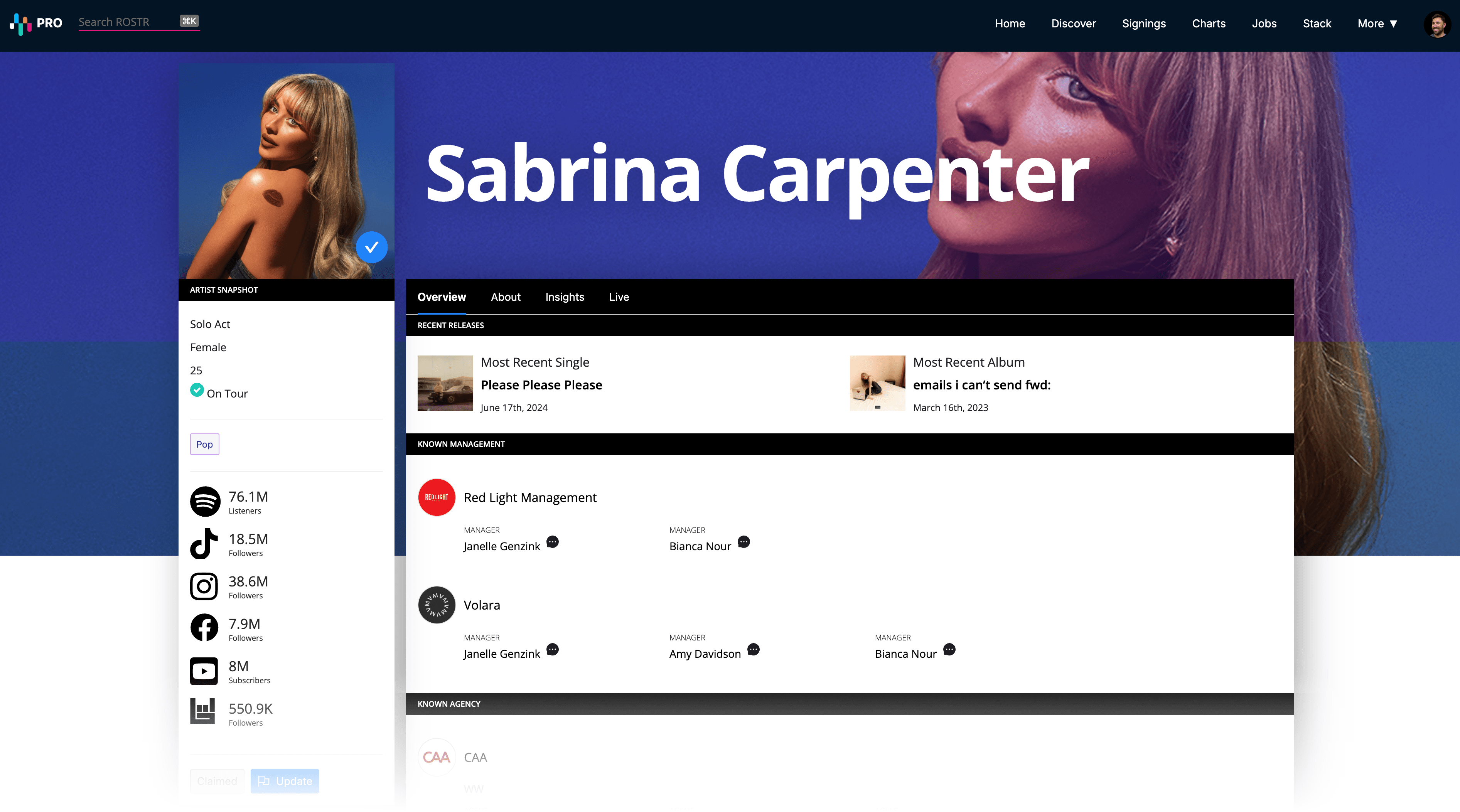Click the TikTok followers icon
Screen dimensions: 1460x812
(204, 543)
